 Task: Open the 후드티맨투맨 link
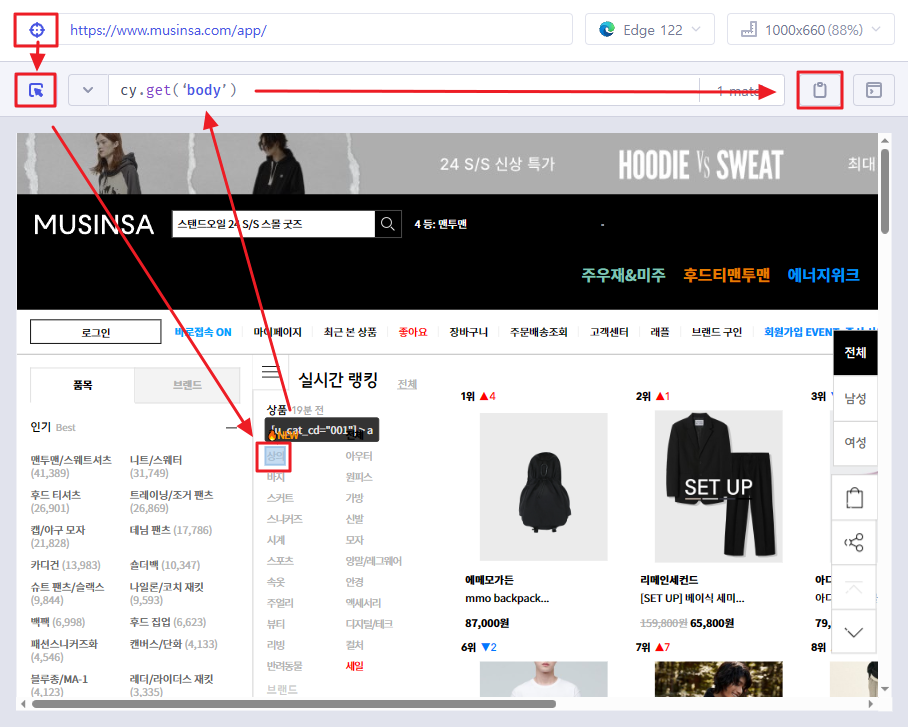point(726,275)
